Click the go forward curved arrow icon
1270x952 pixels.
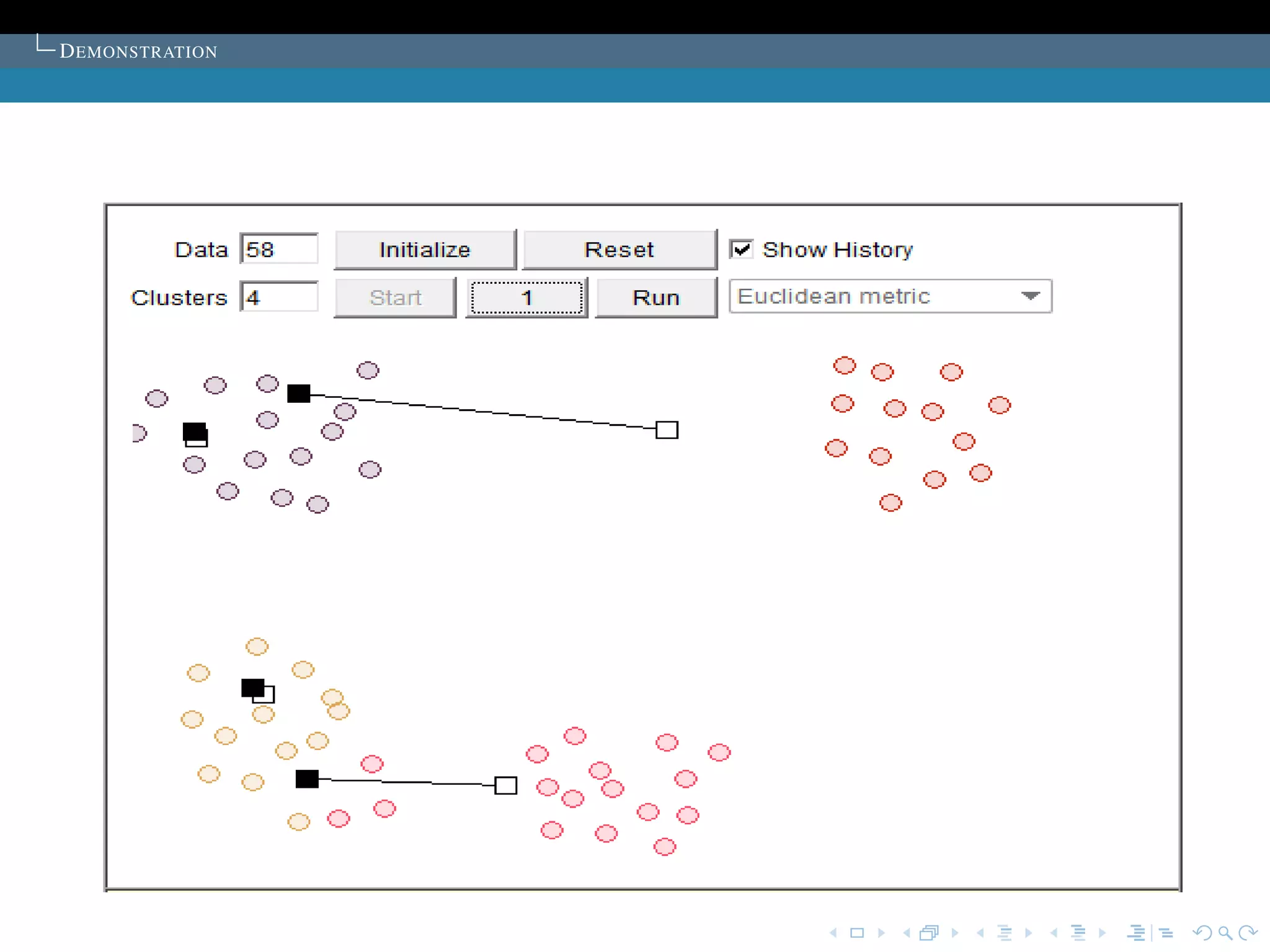[x=1248, y=933]
